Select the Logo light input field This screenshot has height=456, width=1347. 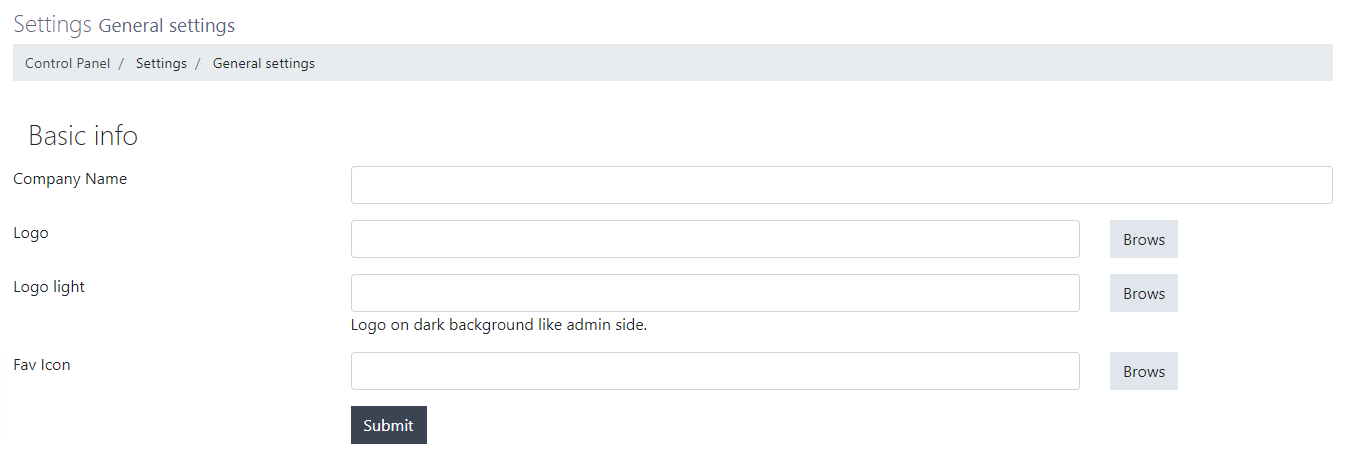(715, 293)
